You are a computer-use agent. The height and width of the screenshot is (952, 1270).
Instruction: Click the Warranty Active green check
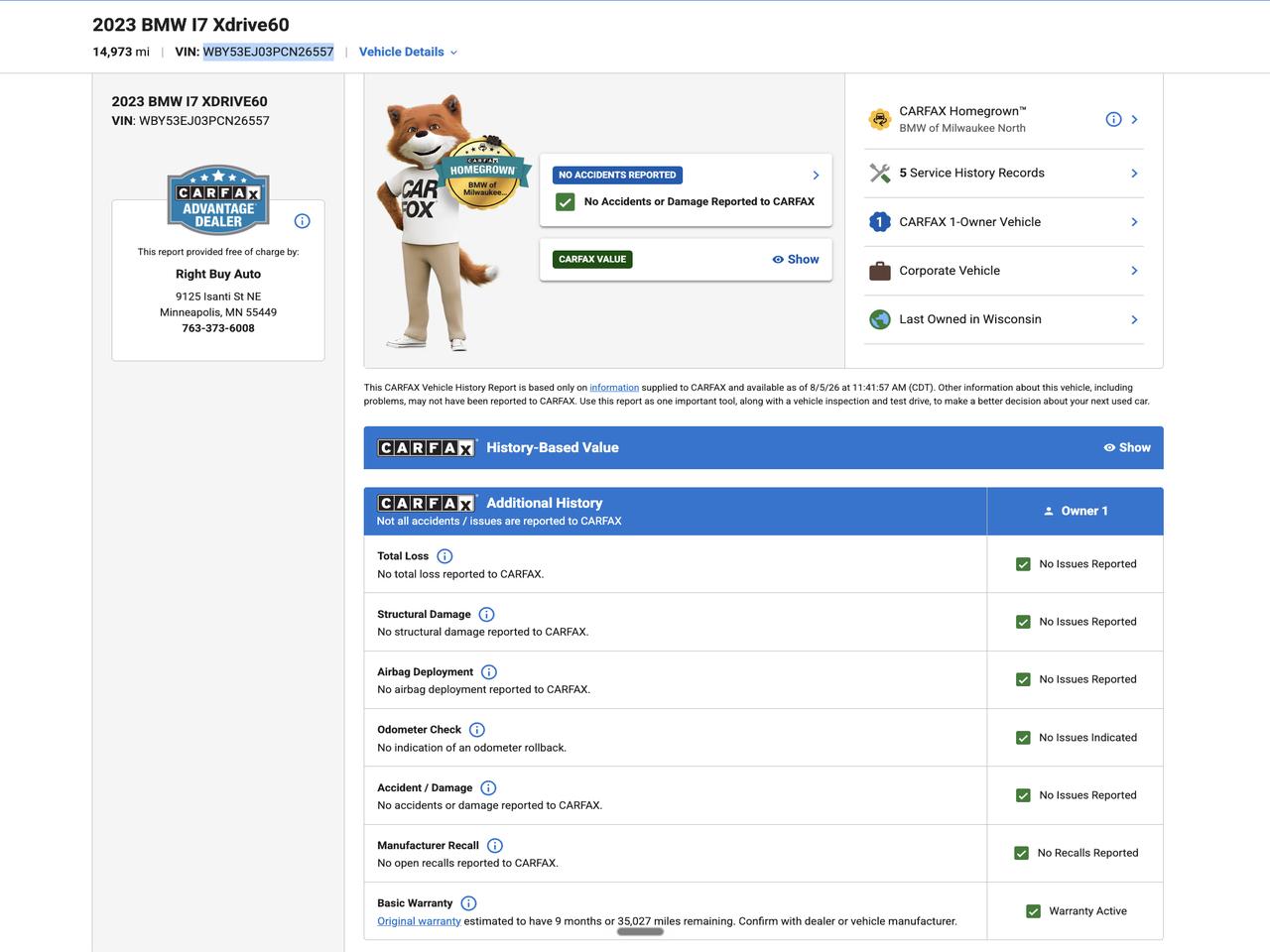1033,911
